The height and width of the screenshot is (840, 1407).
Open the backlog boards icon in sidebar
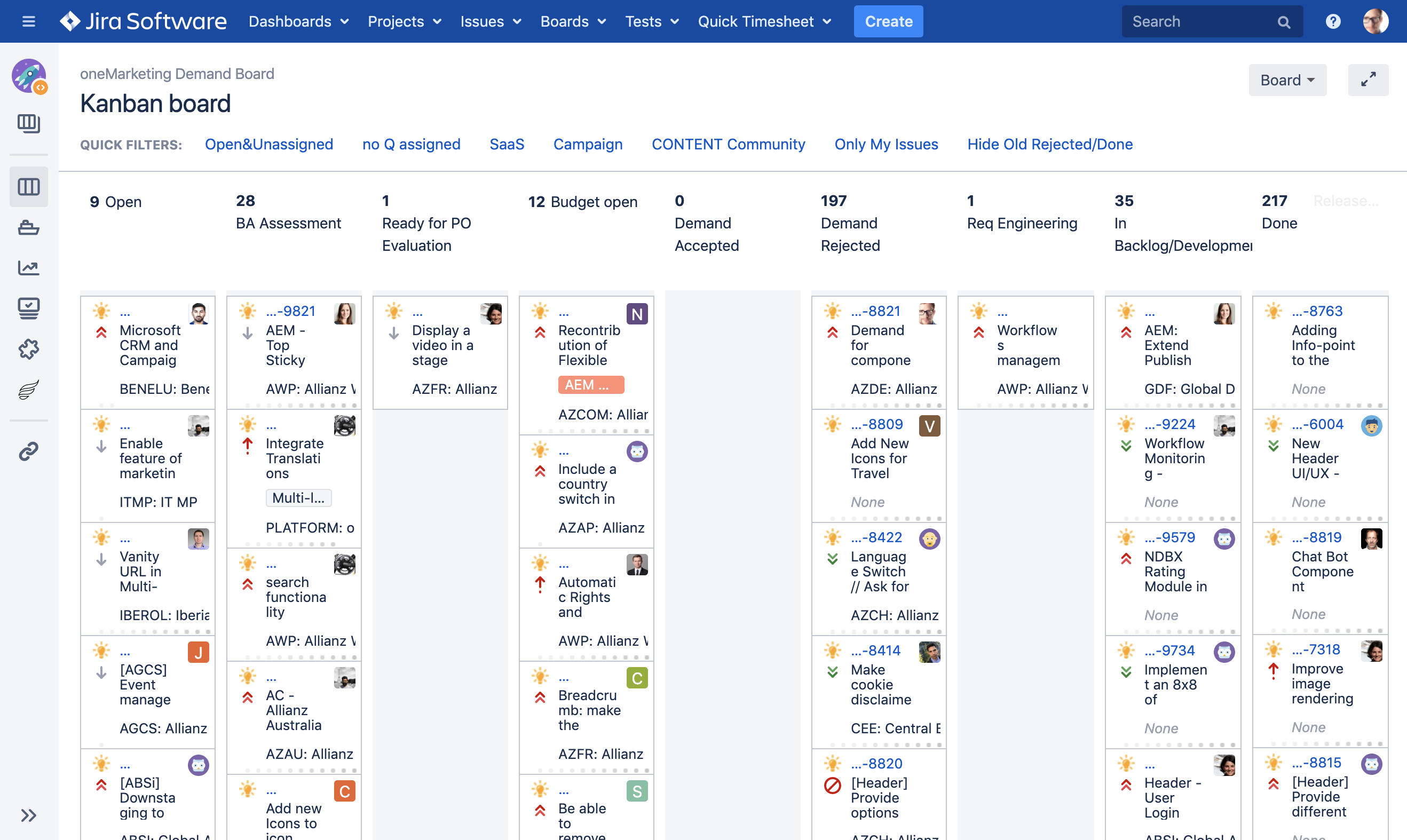29,123
